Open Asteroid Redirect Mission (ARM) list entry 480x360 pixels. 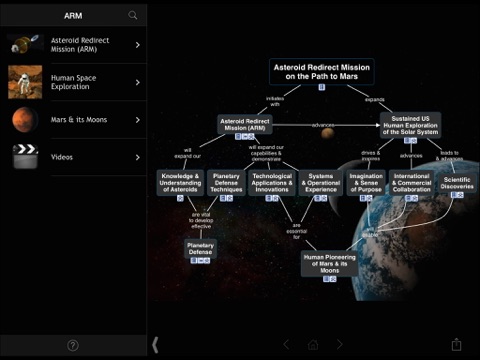(73, 45)
